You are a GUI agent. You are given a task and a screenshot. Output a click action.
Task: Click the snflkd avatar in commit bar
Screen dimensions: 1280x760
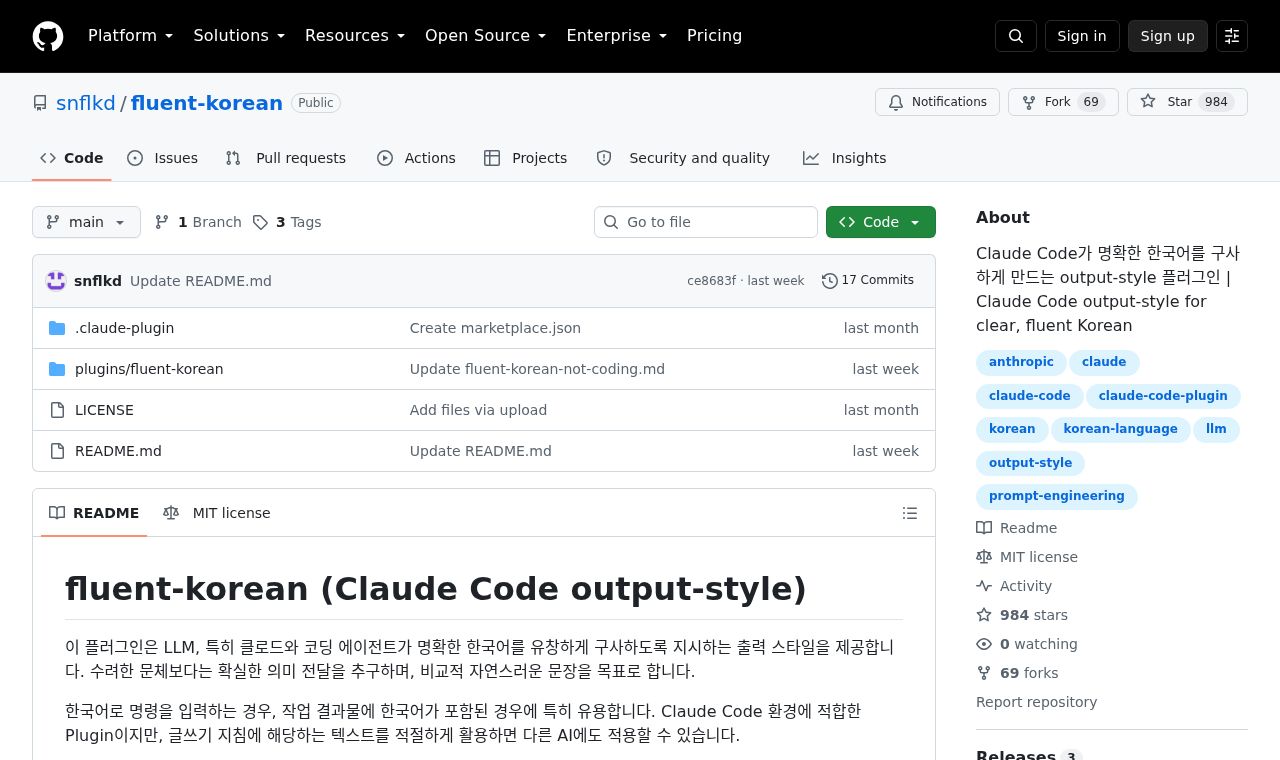point(56,281)
